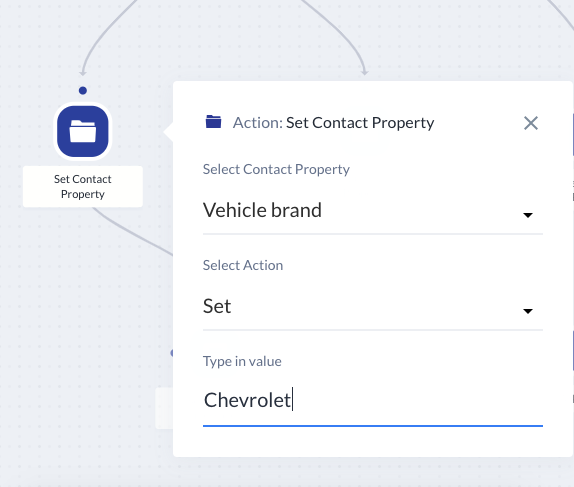This screenshot has height=487, width=574.
Task: Click the Select Action label
Action: click(x=243, y=265)
